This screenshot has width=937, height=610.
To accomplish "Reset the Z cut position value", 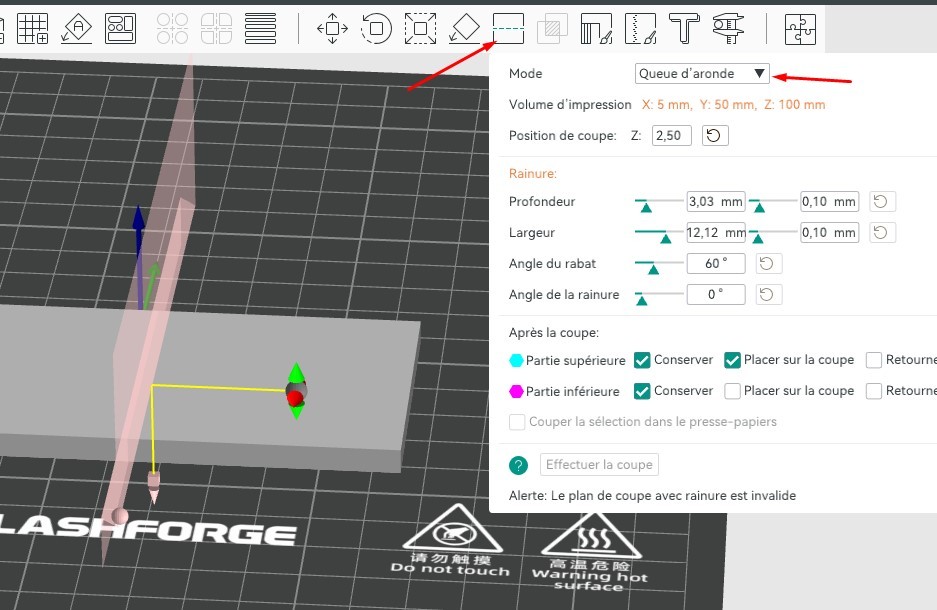I will 715,135.
